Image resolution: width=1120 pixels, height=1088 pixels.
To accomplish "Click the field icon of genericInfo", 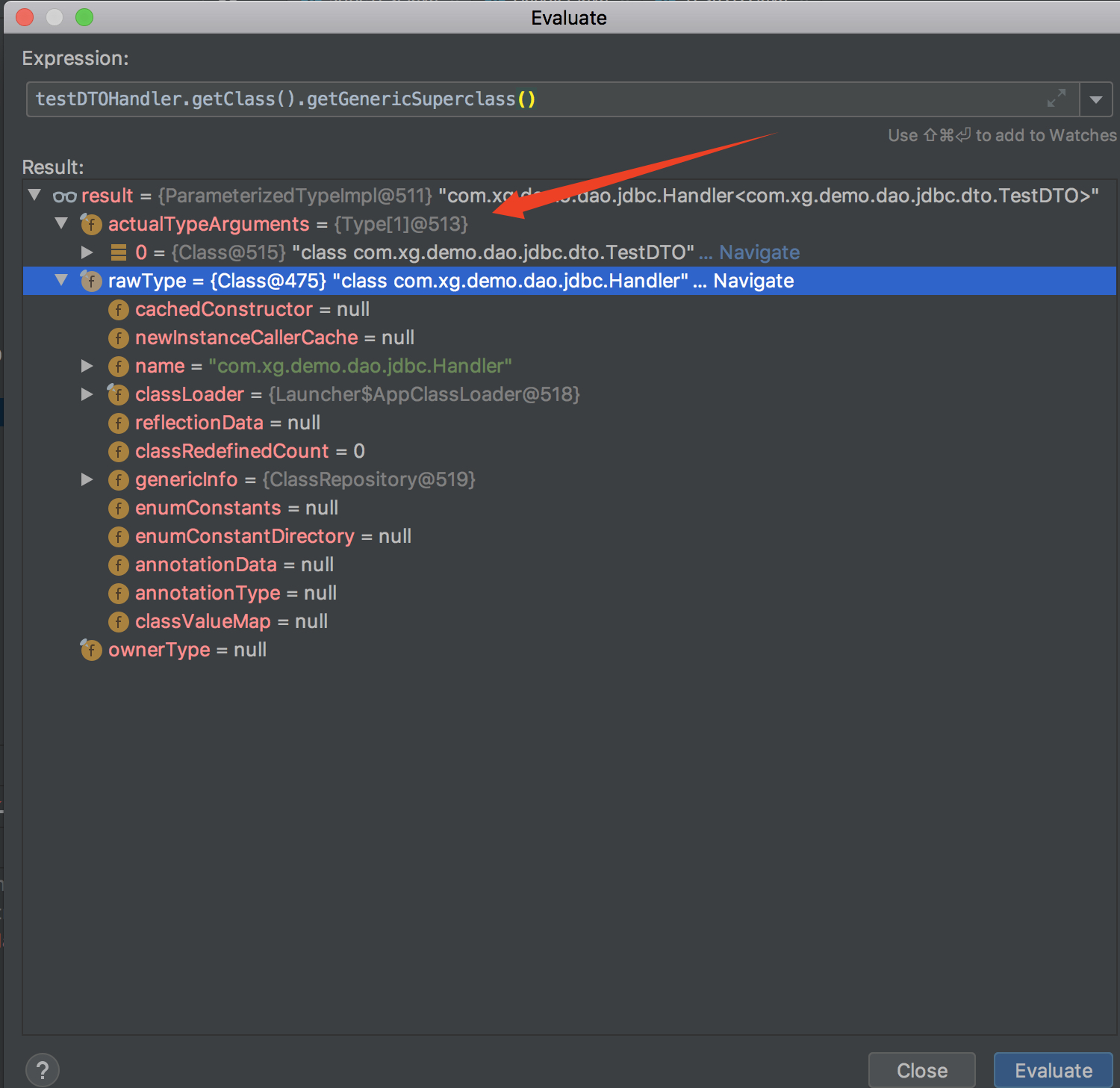I will pyautogui.click(x=119, y=479).
